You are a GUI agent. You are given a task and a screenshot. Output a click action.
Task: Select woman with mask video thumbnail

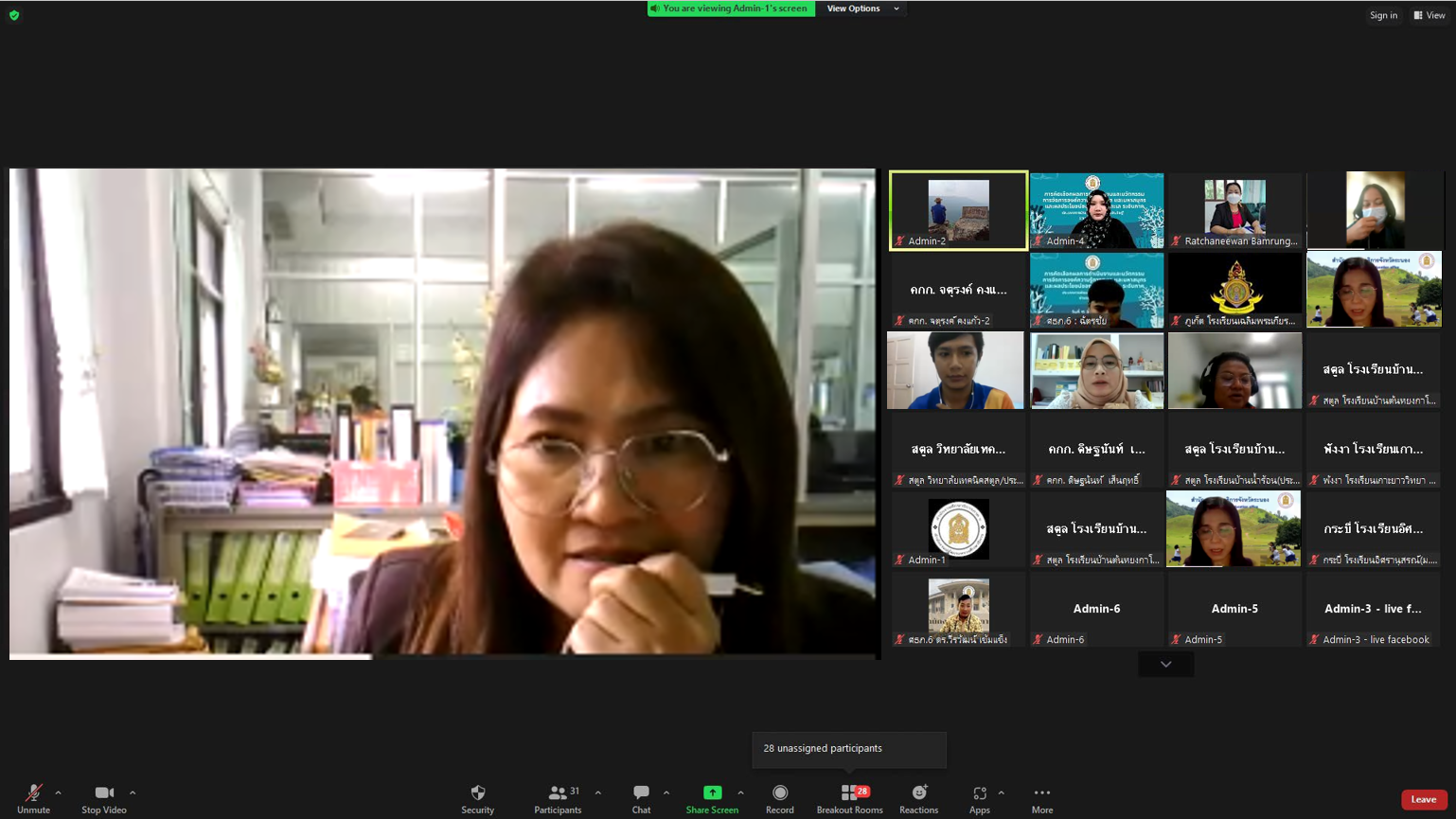point(1375,210)
